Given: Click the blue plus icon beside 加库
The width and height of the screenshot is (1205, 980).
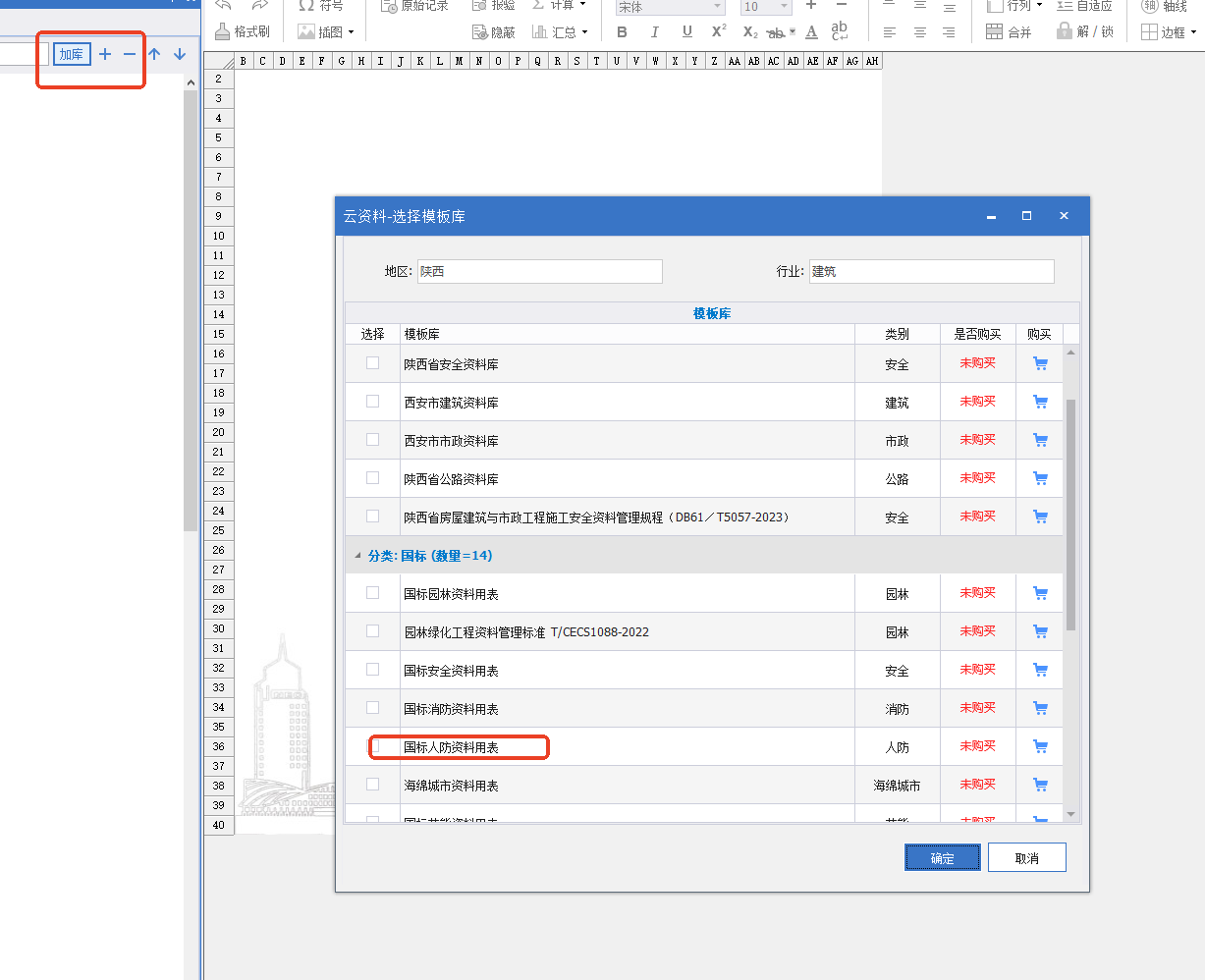Looking at the screenshot, I should (105, 54).
